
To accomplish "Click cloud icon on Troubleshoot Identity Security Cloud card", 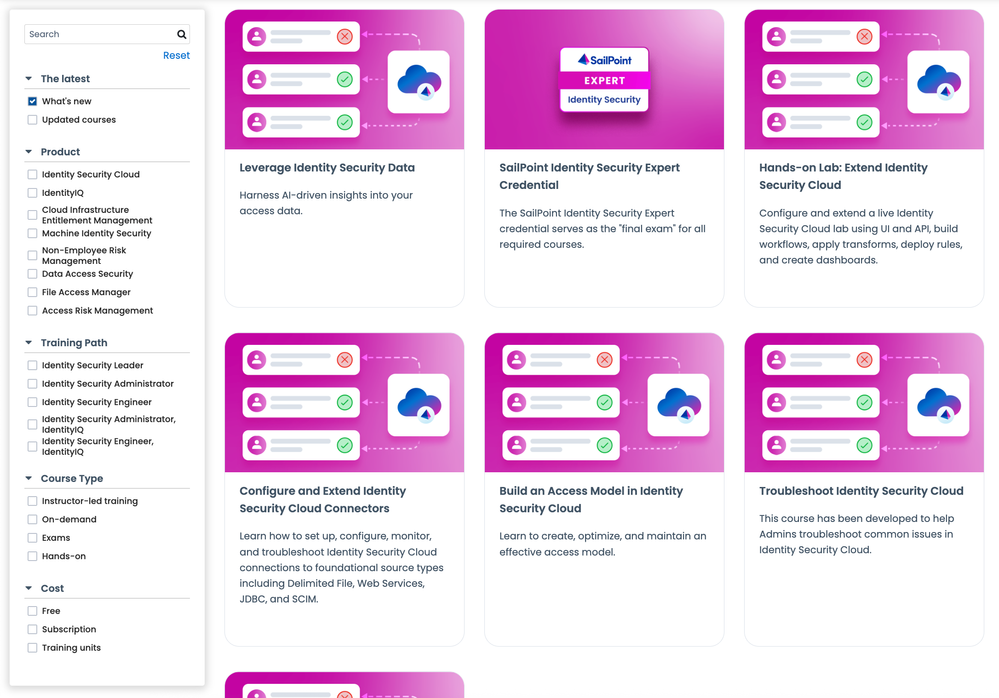I will tap(938, 404).
